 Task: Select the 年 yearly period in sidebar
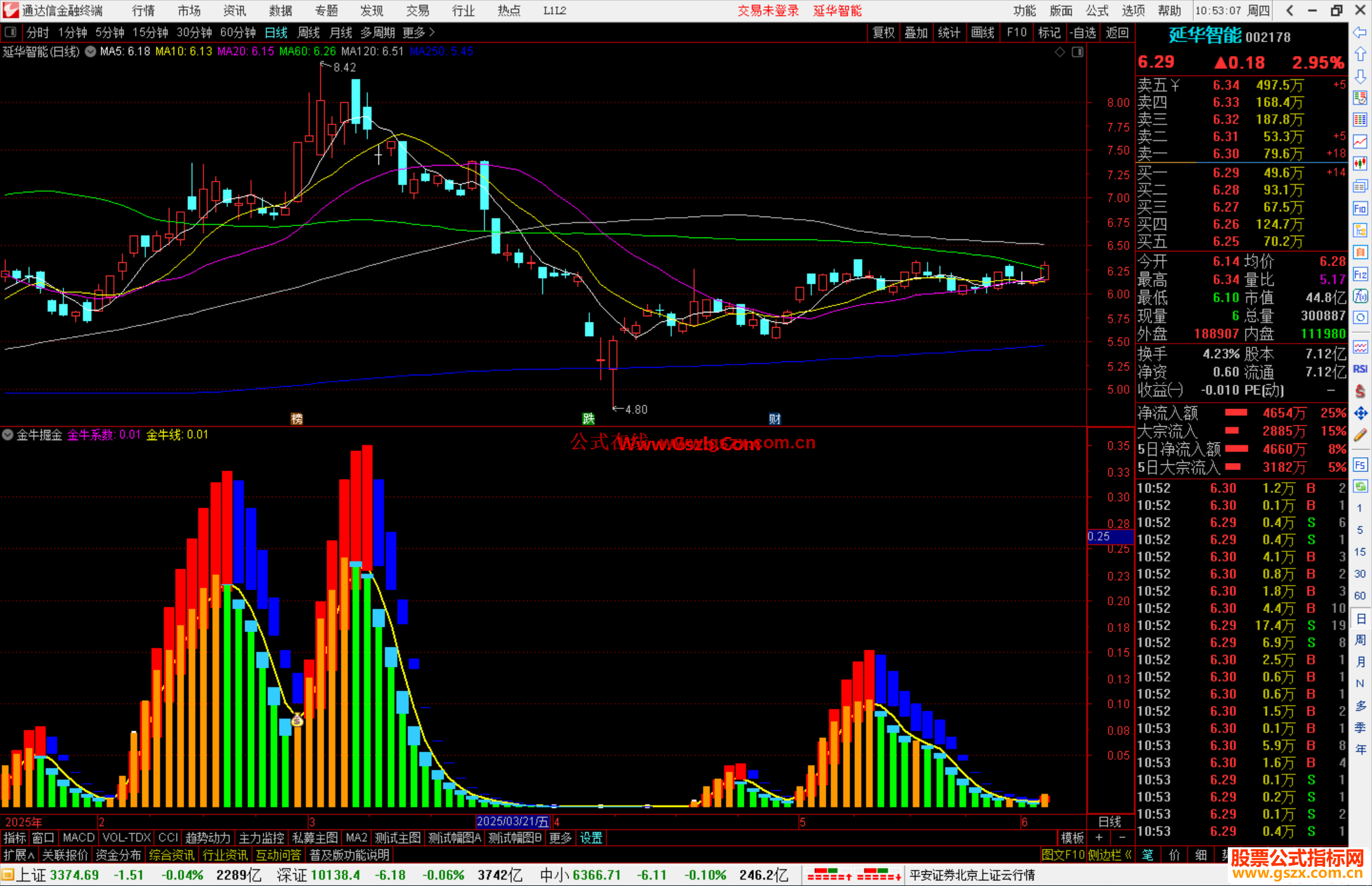1360,749
